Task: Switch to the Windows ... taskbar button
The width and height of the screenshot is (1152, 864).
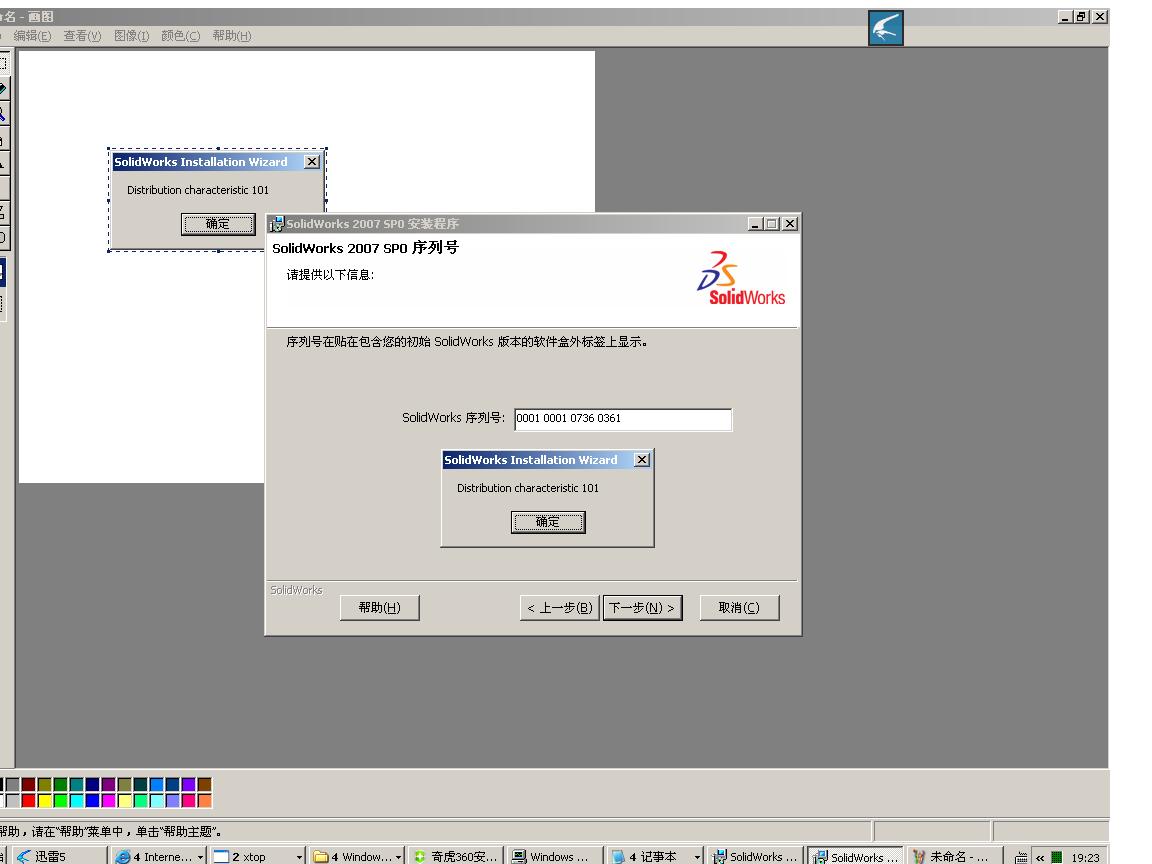Action: click(555, 856)
